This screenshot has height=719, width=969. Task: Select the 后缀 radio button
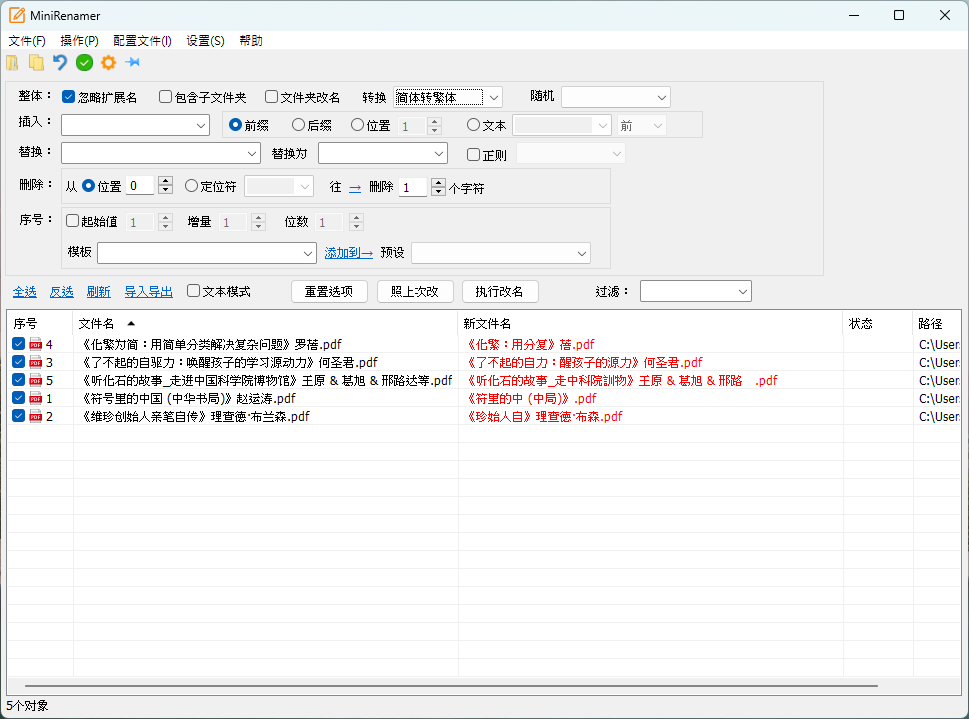[298, 125]
